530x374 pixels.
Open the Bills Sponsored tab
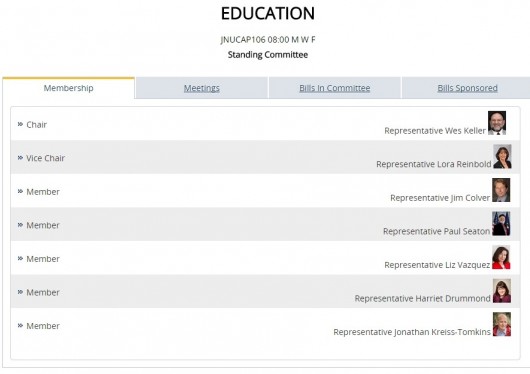point(467,88)
